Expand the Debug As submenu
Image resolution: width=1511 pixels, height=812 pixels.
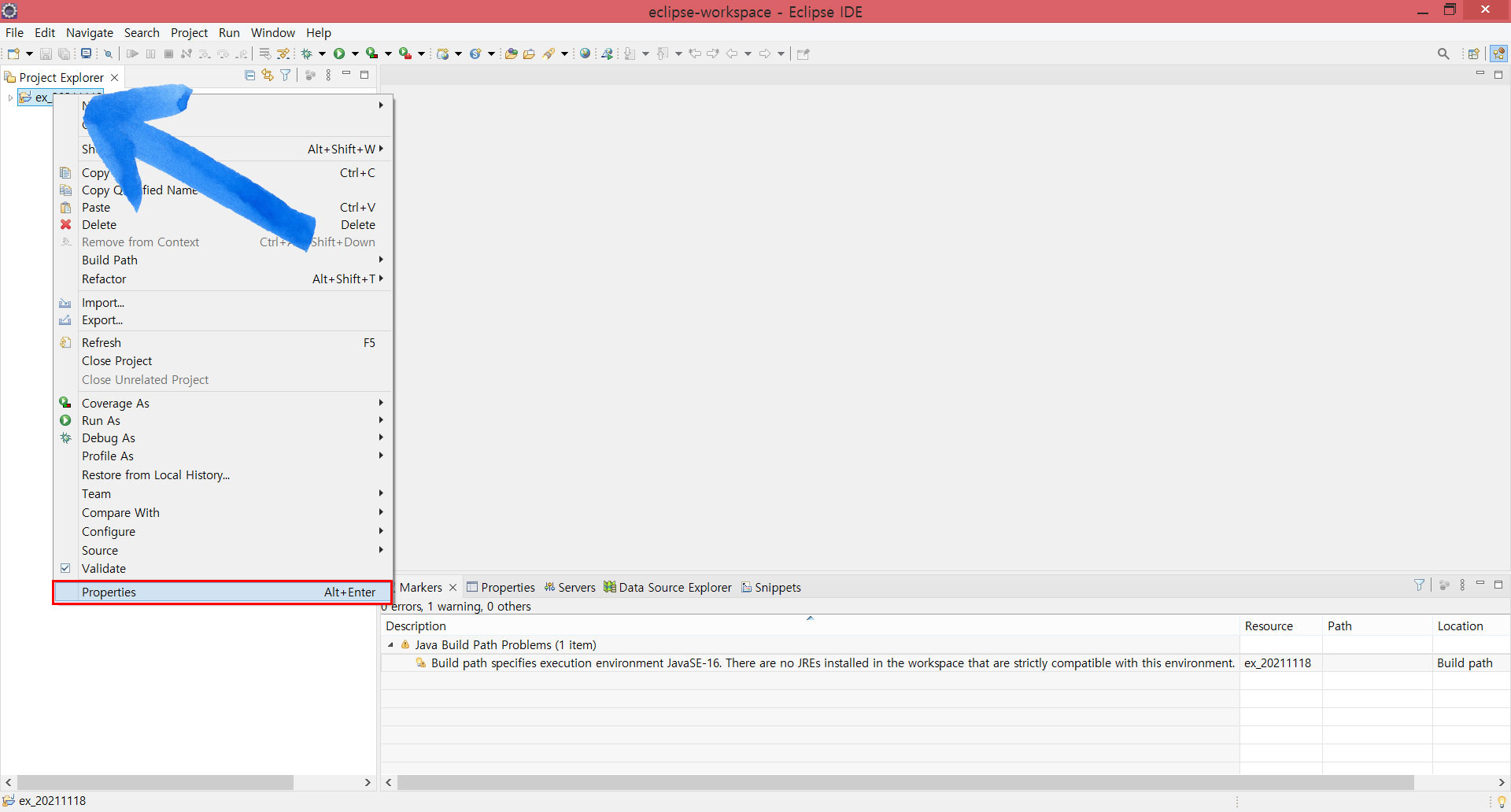(224, 437)
